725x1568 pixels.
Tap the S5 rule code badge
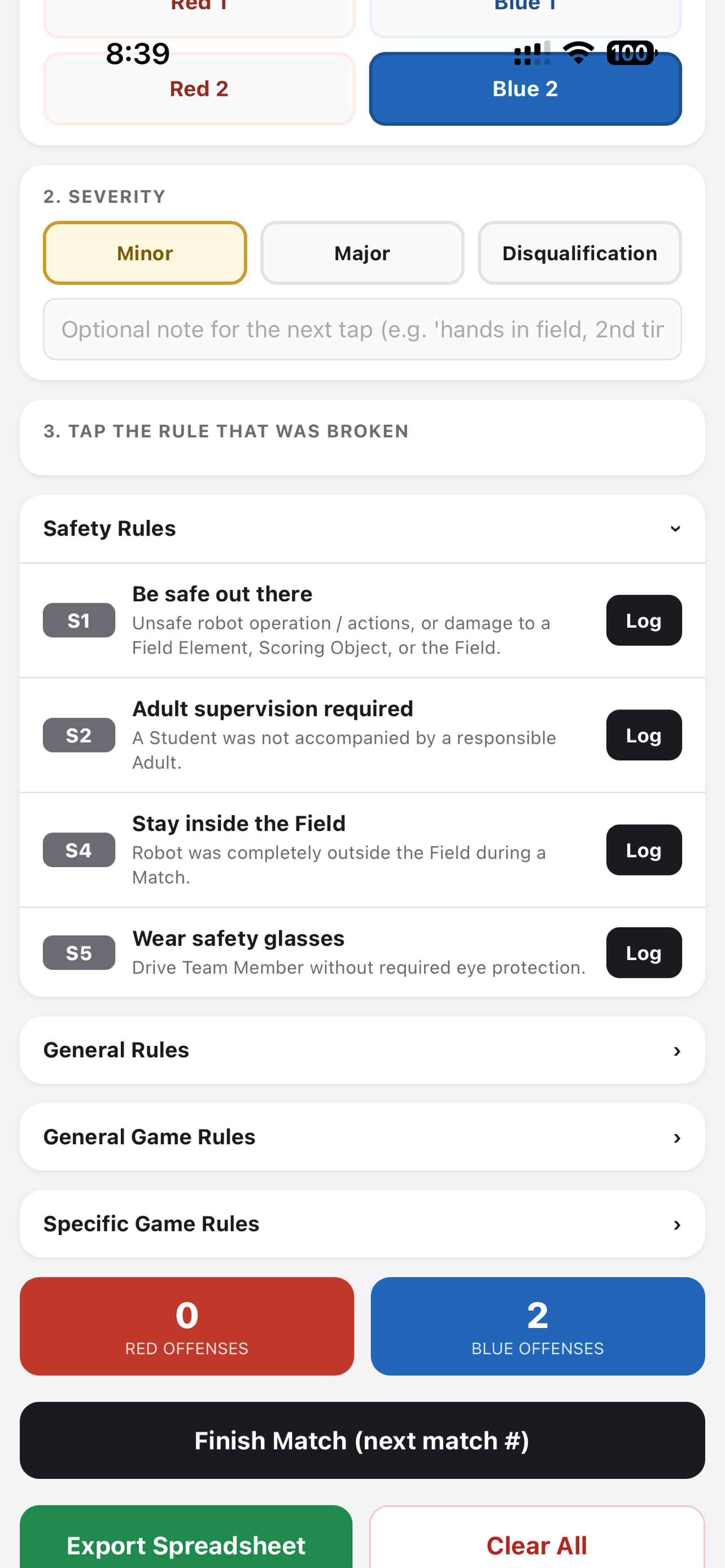point(78,952)
